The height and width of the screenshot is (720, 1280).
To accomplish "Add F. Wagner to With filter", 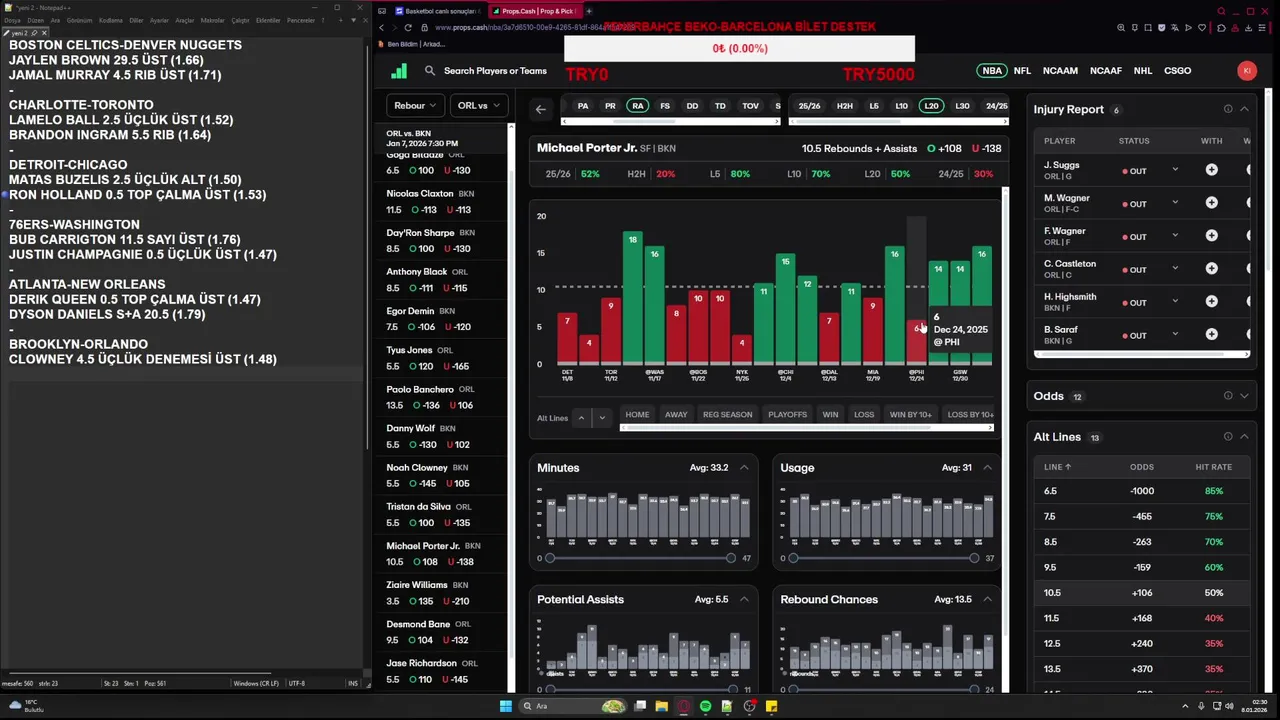I will [1211, 236].
